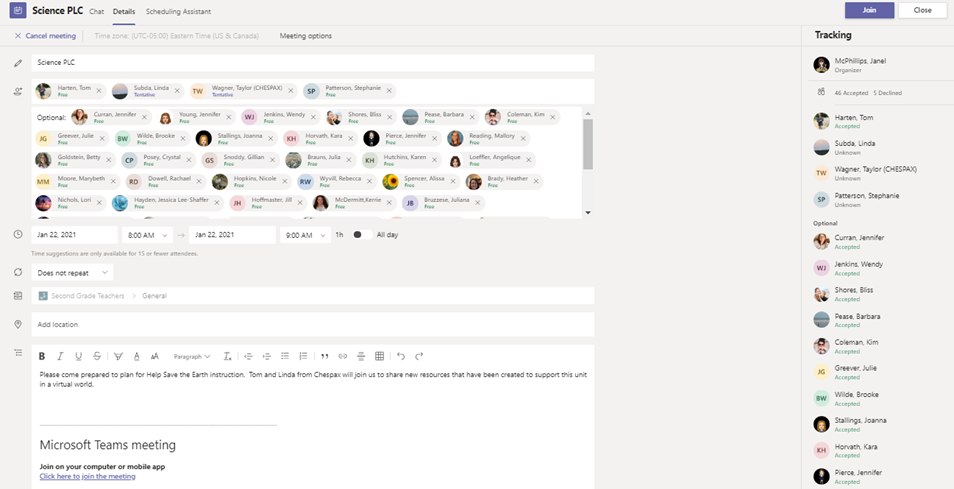
Task: Click the Science PLC title field
Action: [313, 63]
